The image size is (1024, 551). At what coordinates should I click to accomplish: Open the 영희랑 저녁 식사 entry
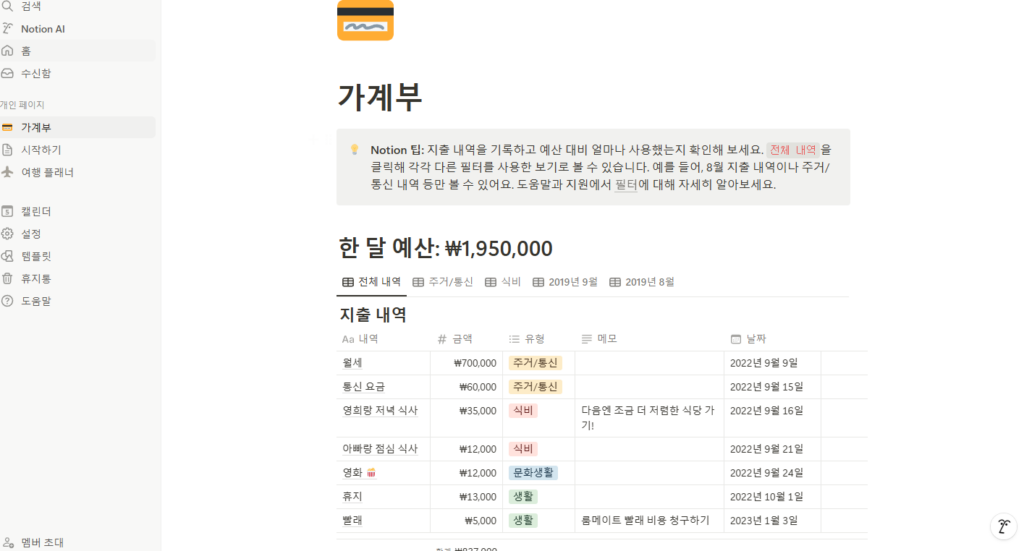coord(380,411)
